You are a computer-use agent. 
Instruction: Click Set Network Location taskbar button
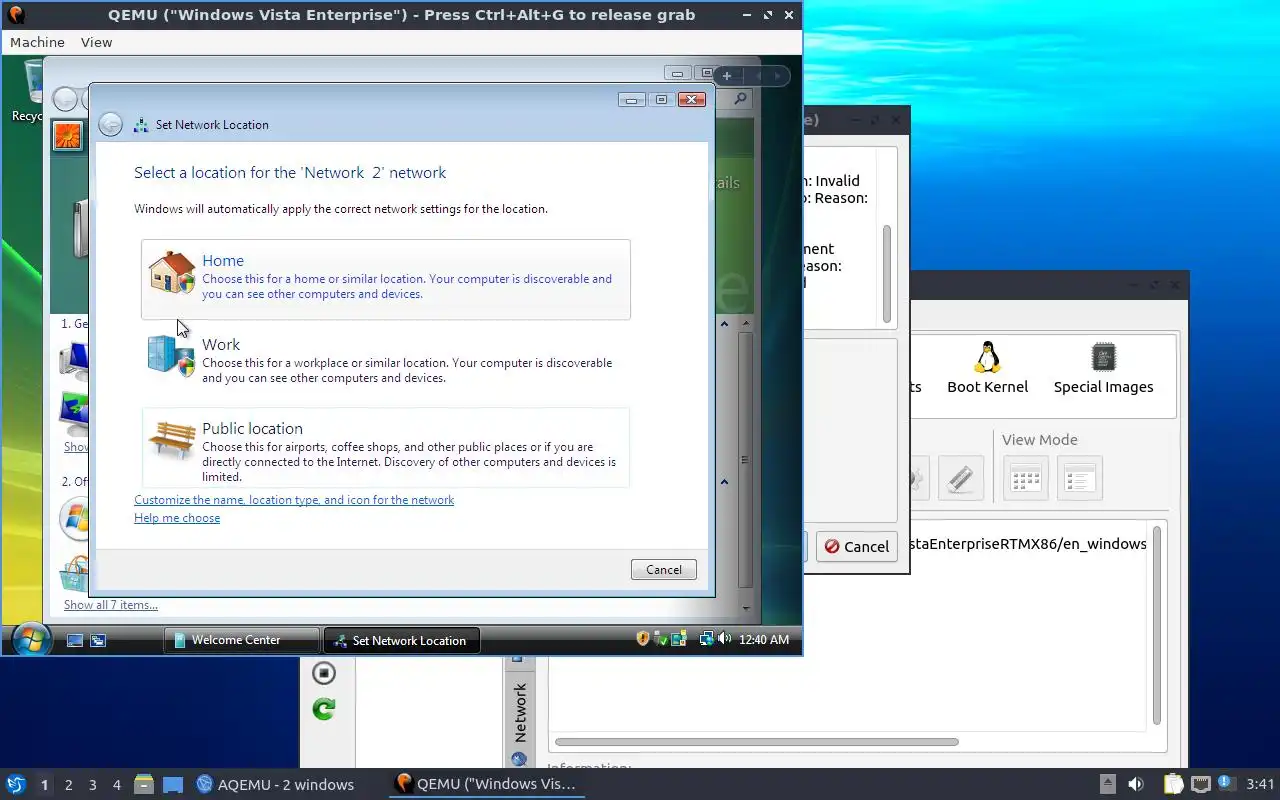[x=402, y=640]
